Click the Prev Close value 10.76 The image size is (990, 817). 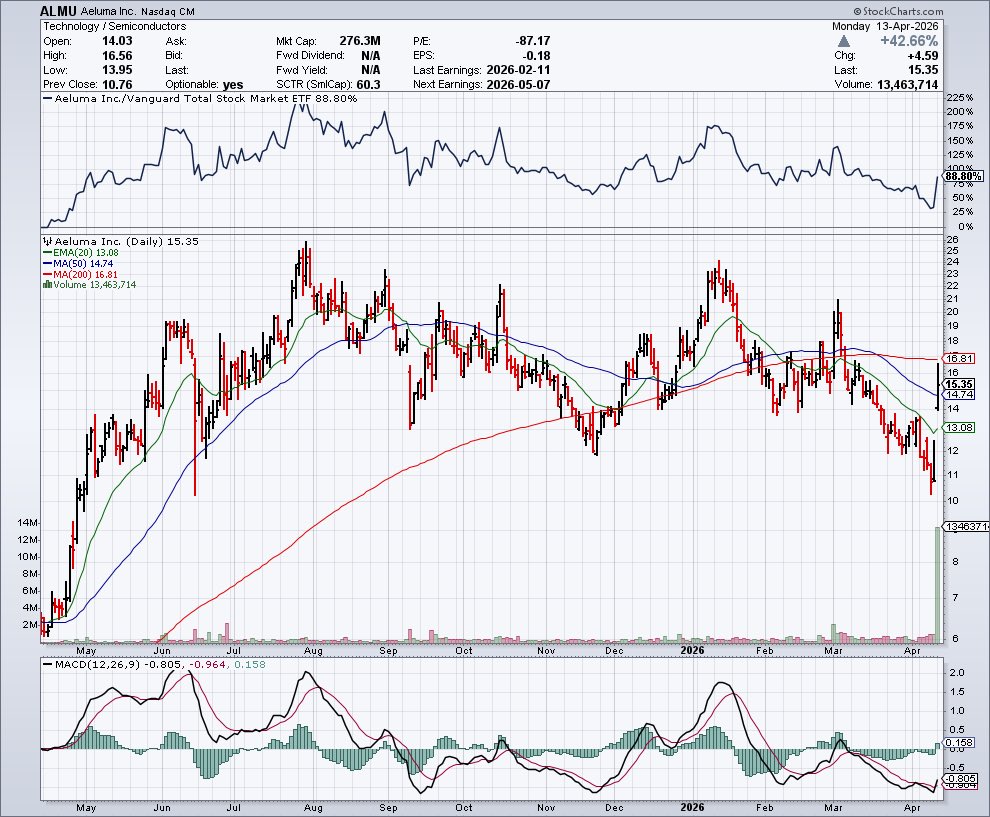[117, 85]
